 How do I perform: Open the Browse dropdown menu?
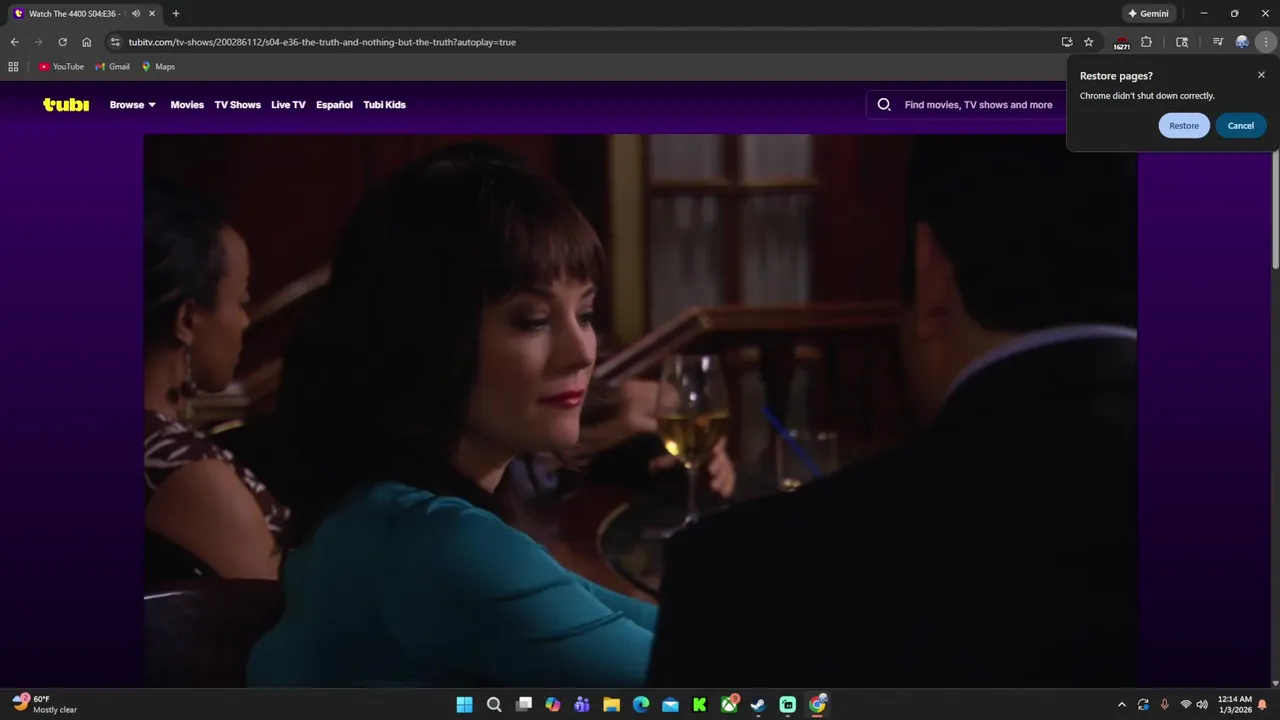click(133, 104)
